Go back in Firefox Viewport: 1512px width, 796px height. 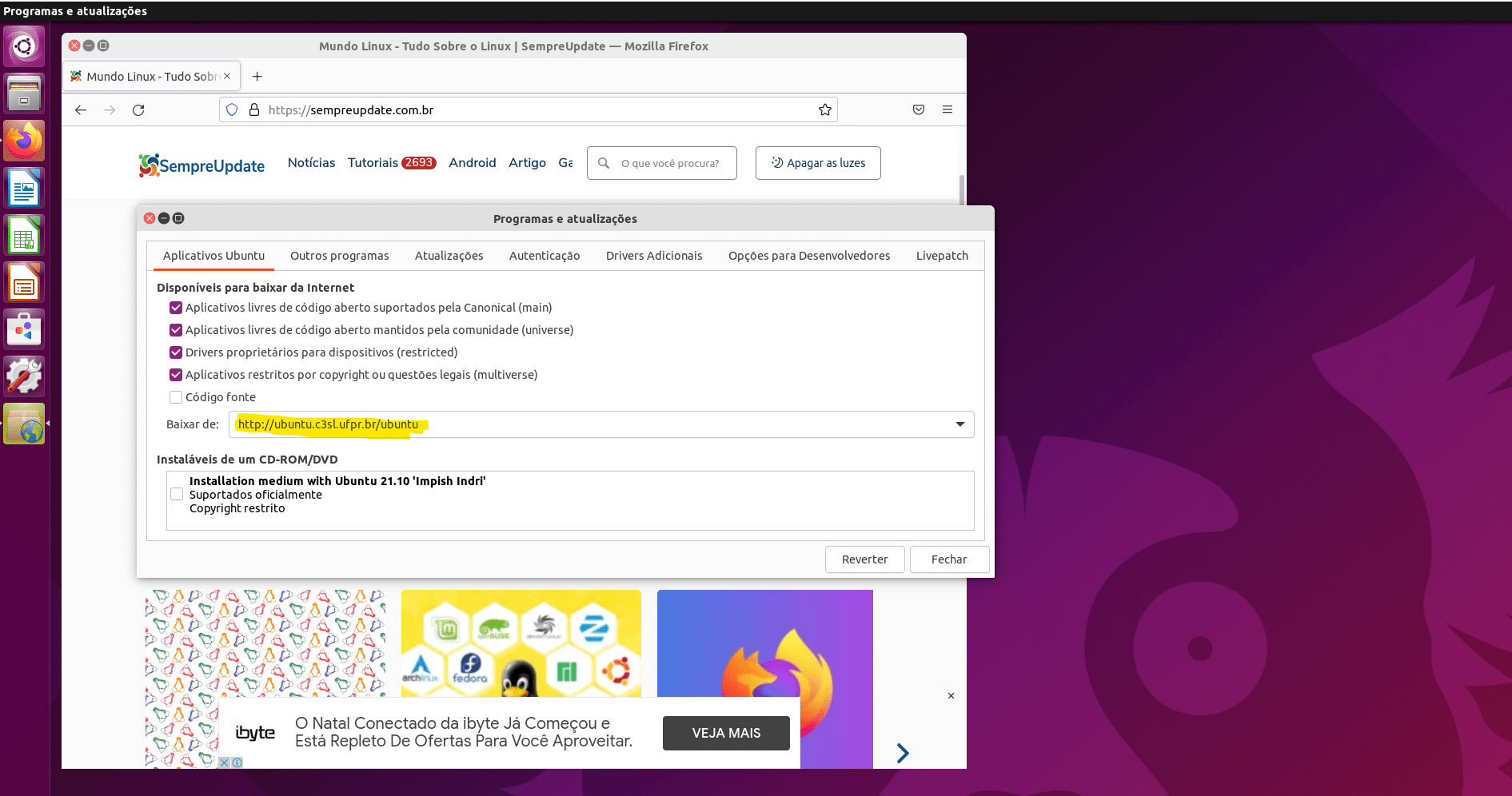click(x=81, y=110)
